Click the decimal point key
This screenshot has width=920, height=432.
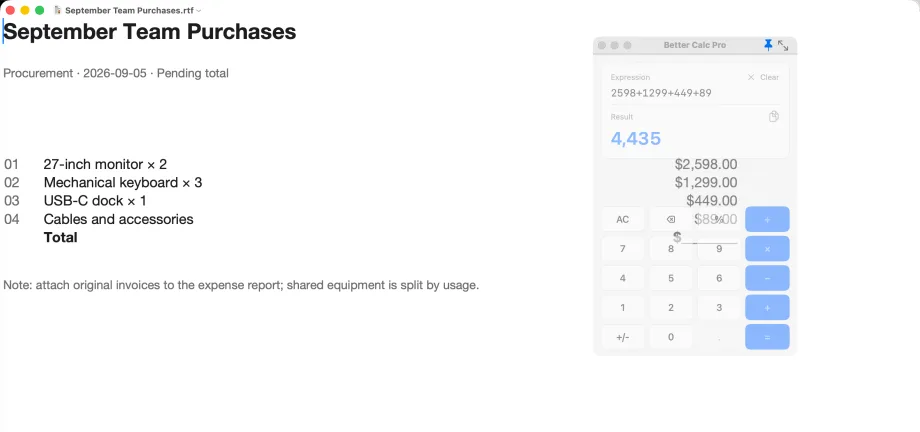(x=719, y=337)
